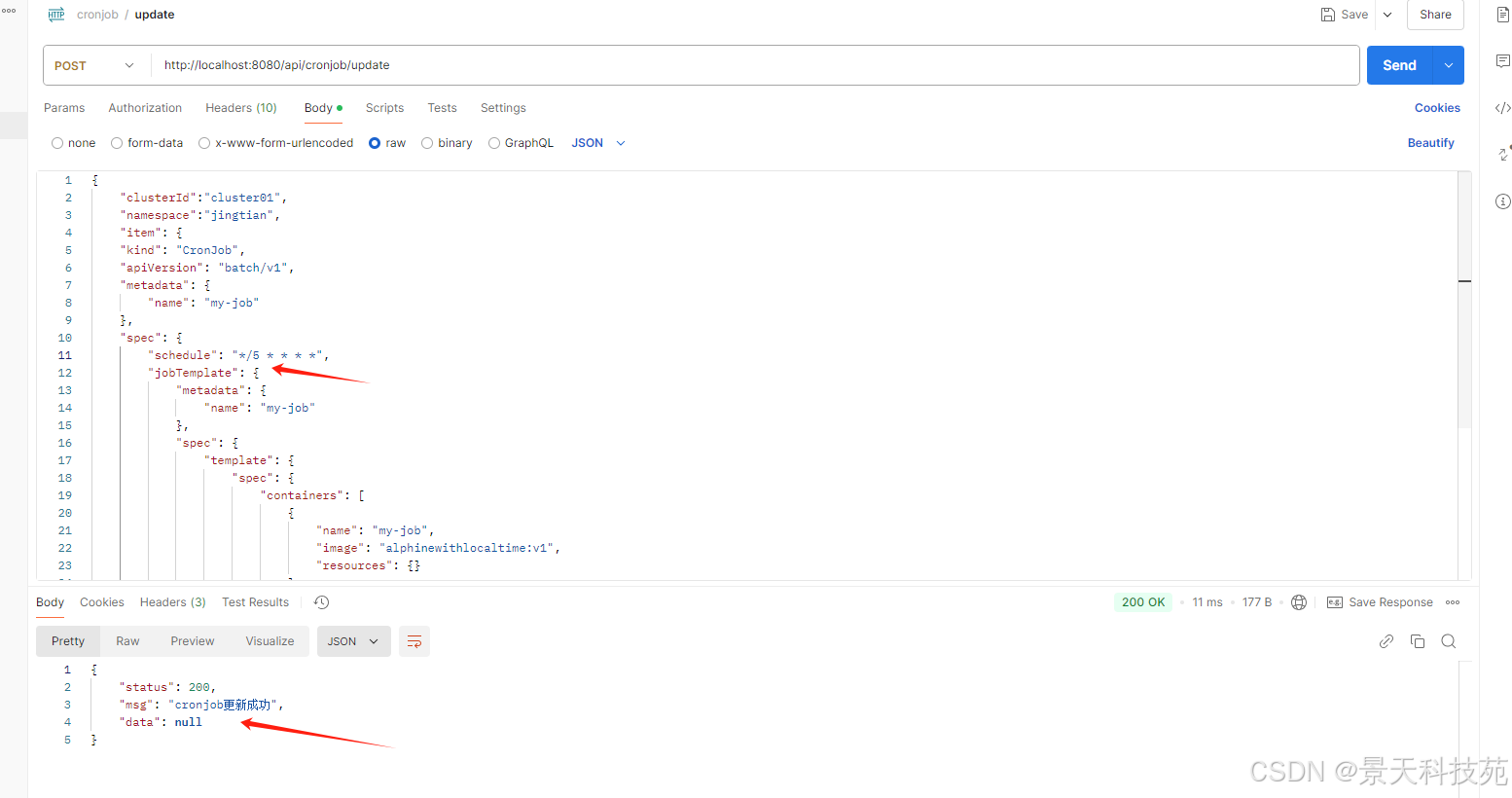The image size is (1512, 798).
Task: Click the Share button
Action: point(1435,15)
